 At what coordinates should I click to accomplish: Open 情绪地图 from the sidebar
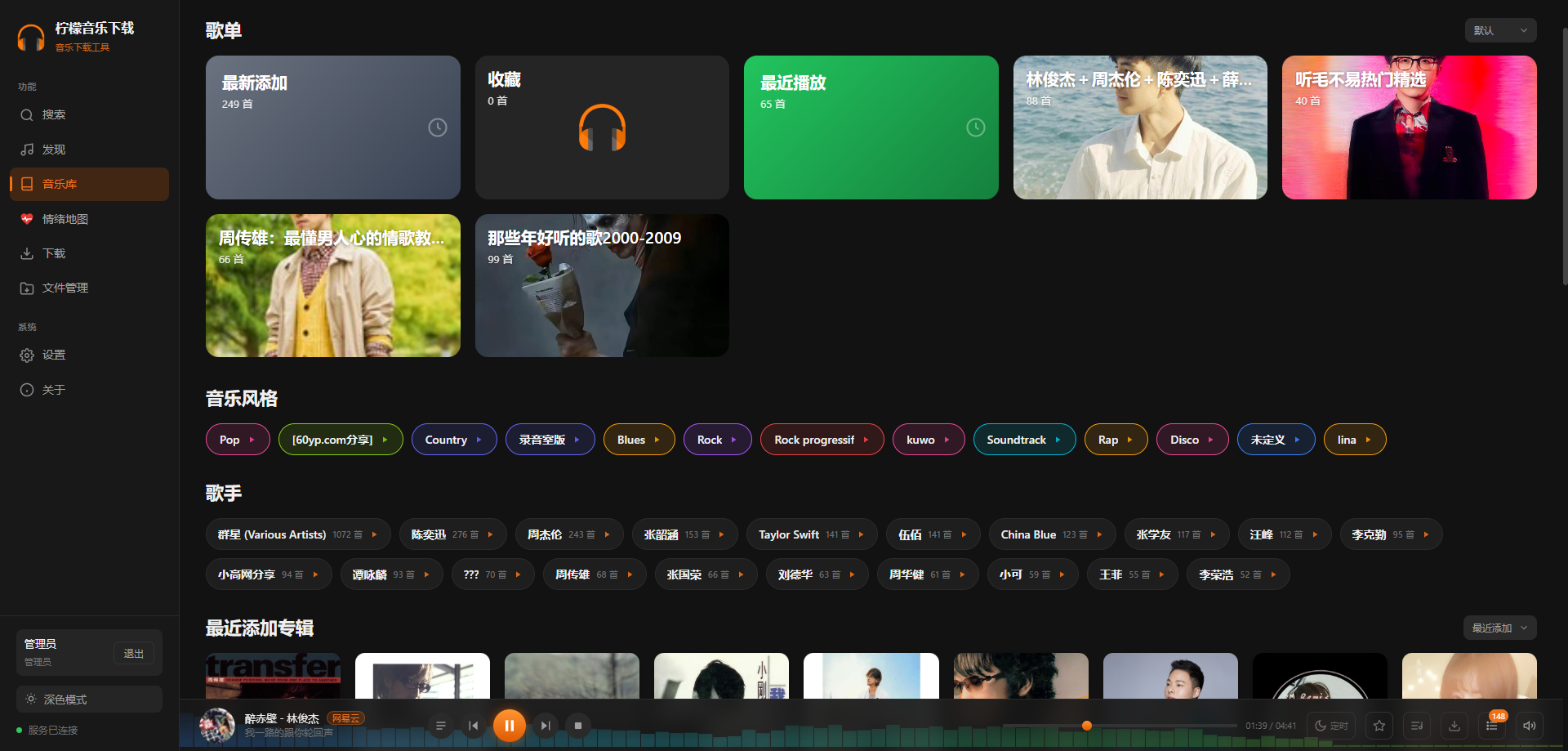coord(89,219)
